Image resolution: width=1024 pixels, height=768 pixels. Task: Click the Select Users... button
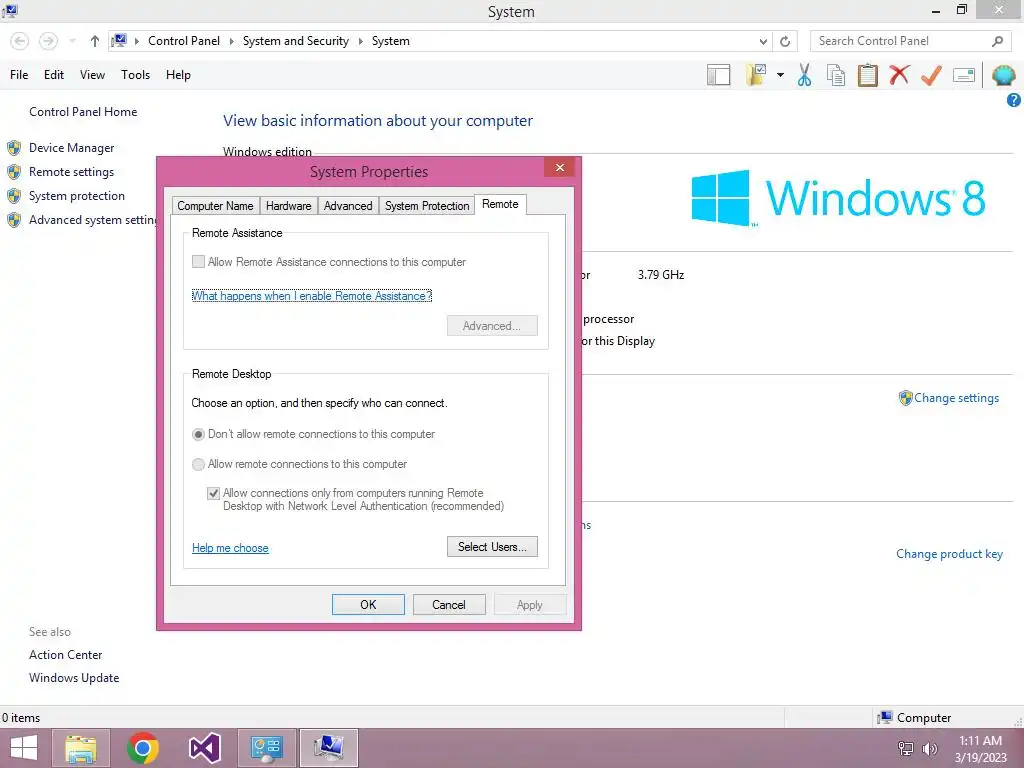click(492, 547)
